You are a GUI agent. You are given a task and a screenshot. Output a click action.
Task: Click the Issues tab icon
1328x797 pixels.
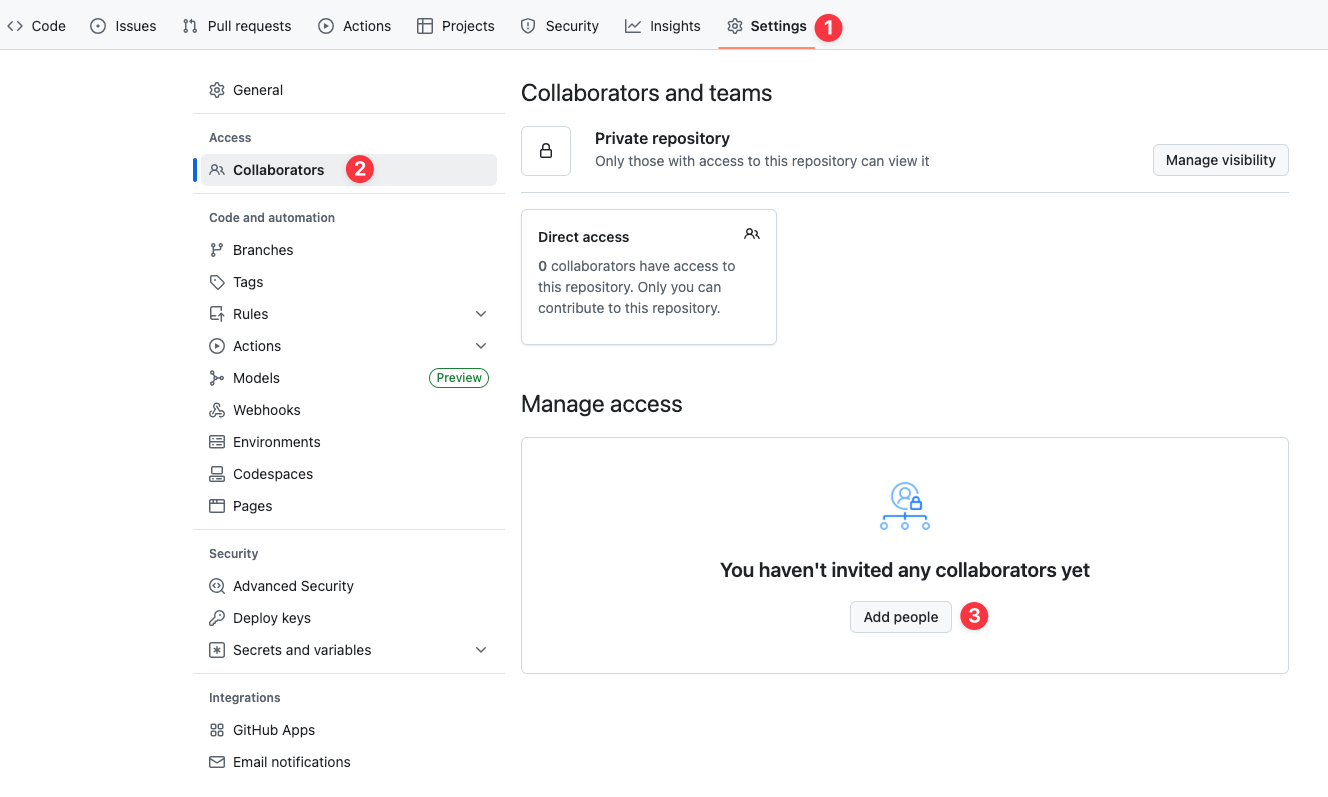pyautogui.click(x=98, y=25)
